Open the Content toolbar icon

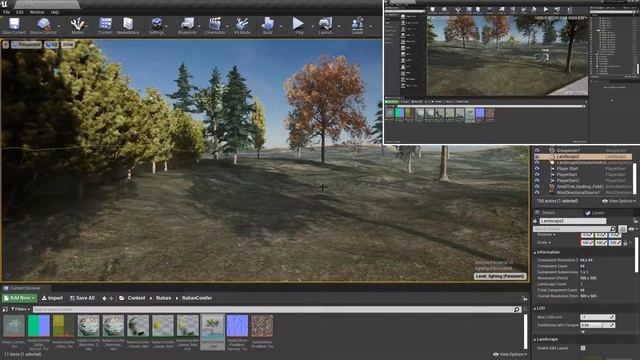(x=105, y=24)
